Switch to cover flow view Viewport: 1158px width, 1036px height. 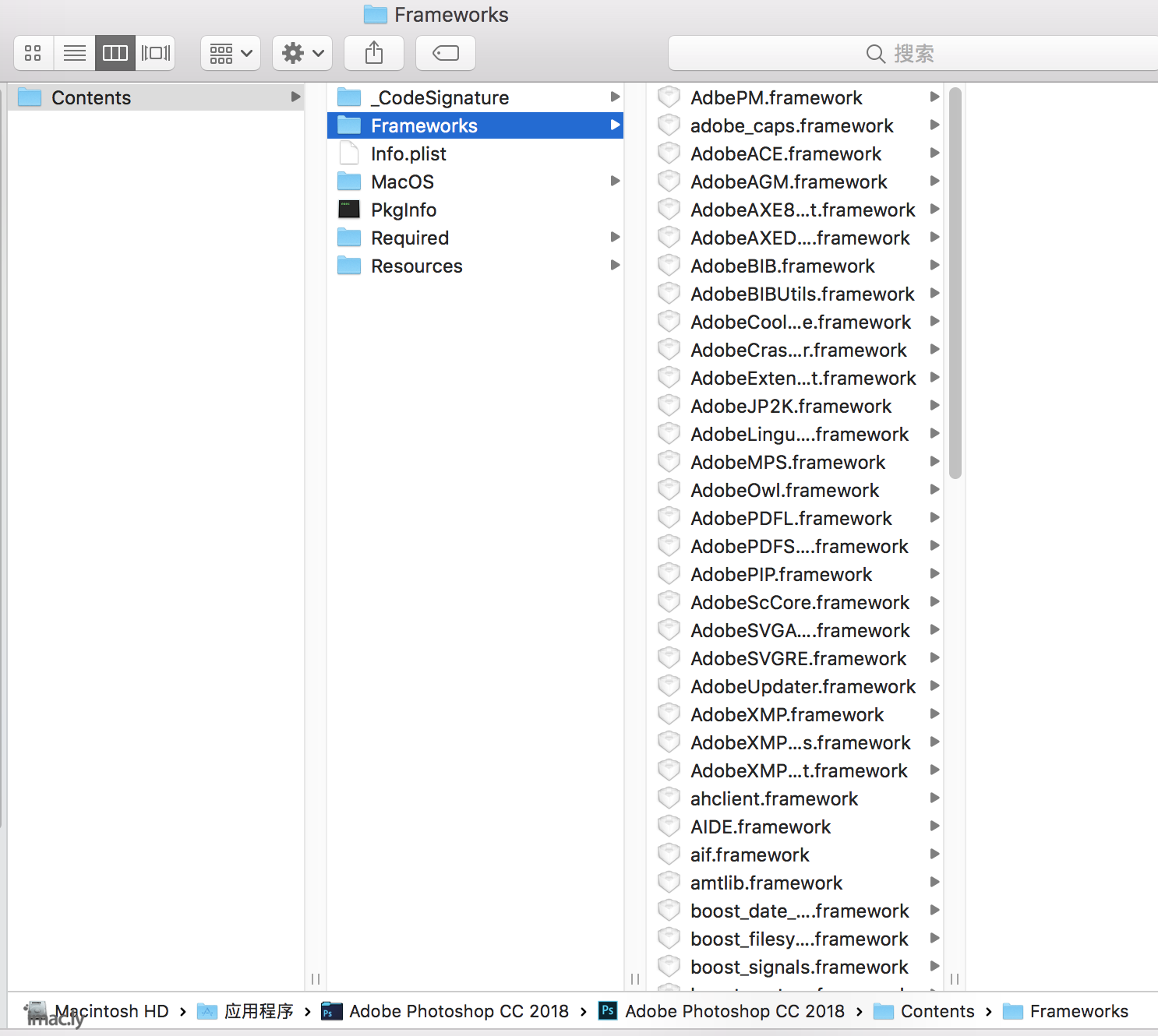click(155, 53)
